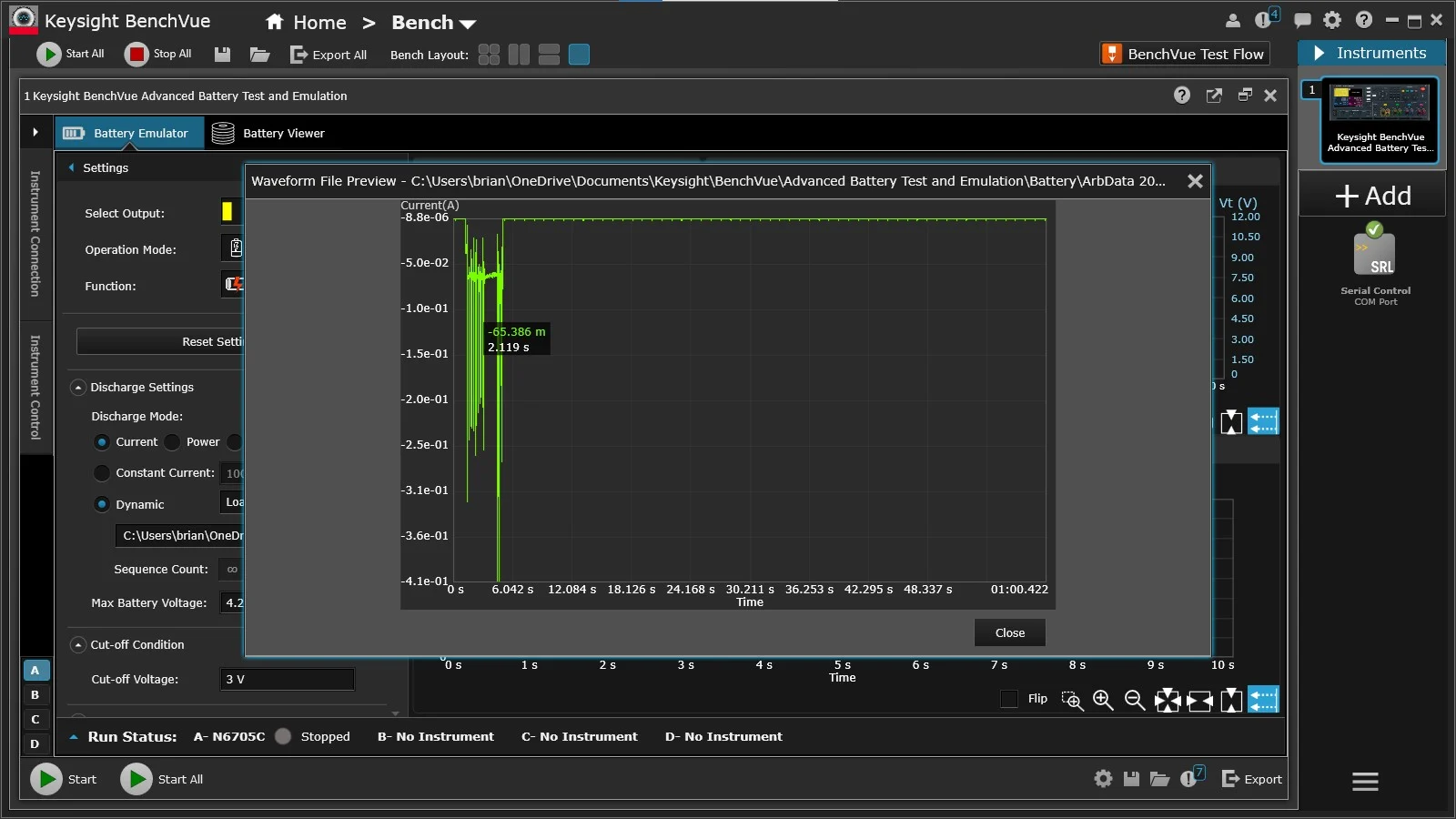
Task: Select the four-grid bench layout icon
Action: [x=489, y=55]
